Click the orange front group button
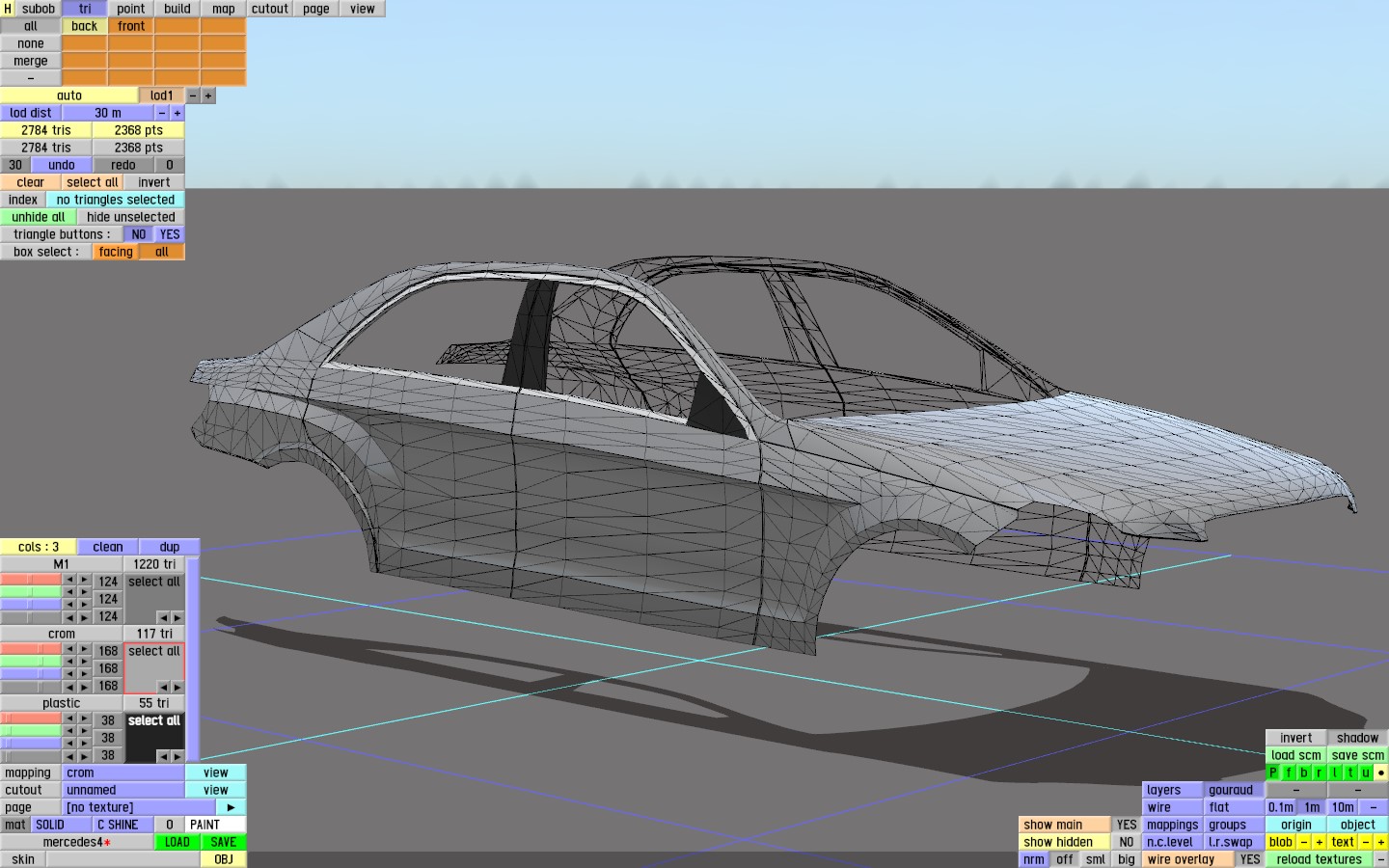Image resolution: width=1389 pixels, height=868 pixels. (x=131, y=26)
